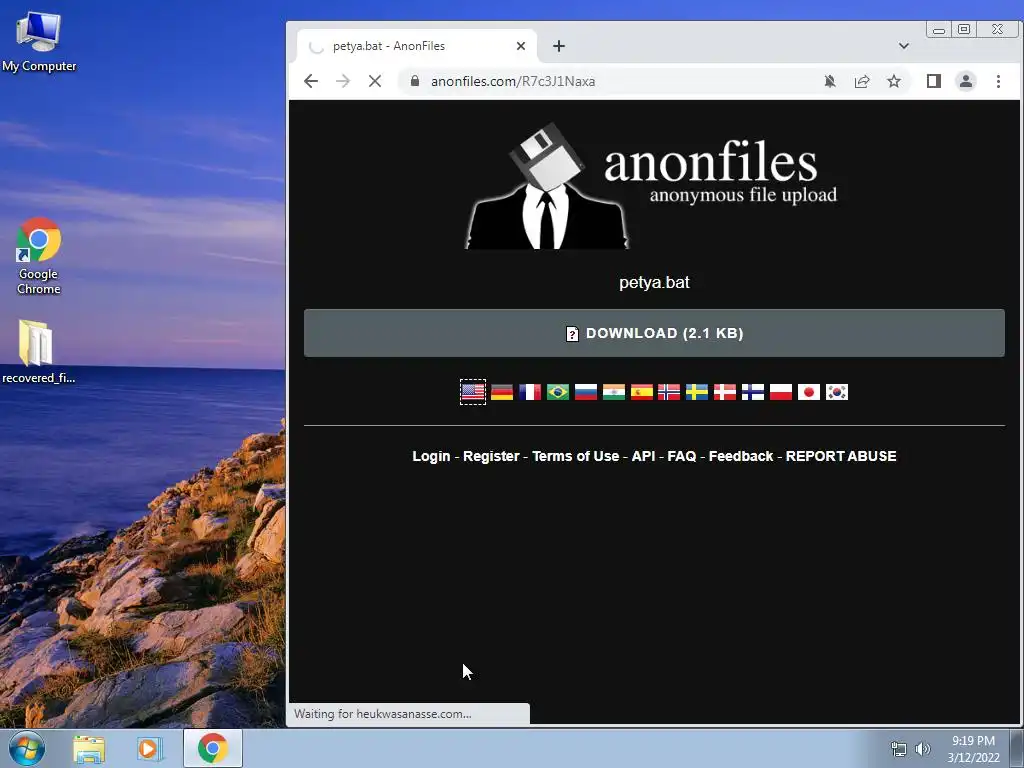Screen dimensions: 1024x768
Task: Click the 'Waiting for heukwasanasse.com...' status text
Action: point(383,714)
